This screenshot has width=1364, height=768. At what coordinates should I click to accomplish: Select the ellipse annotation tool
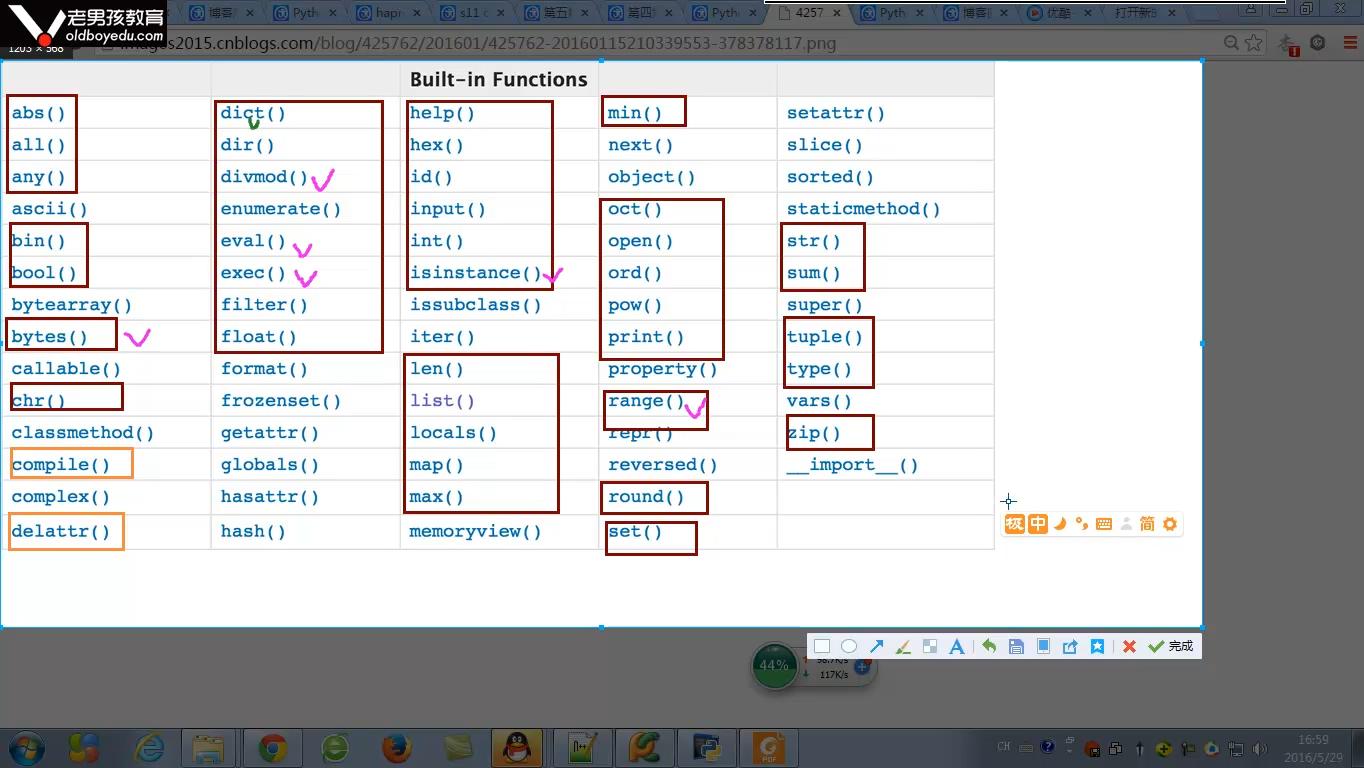849,646
